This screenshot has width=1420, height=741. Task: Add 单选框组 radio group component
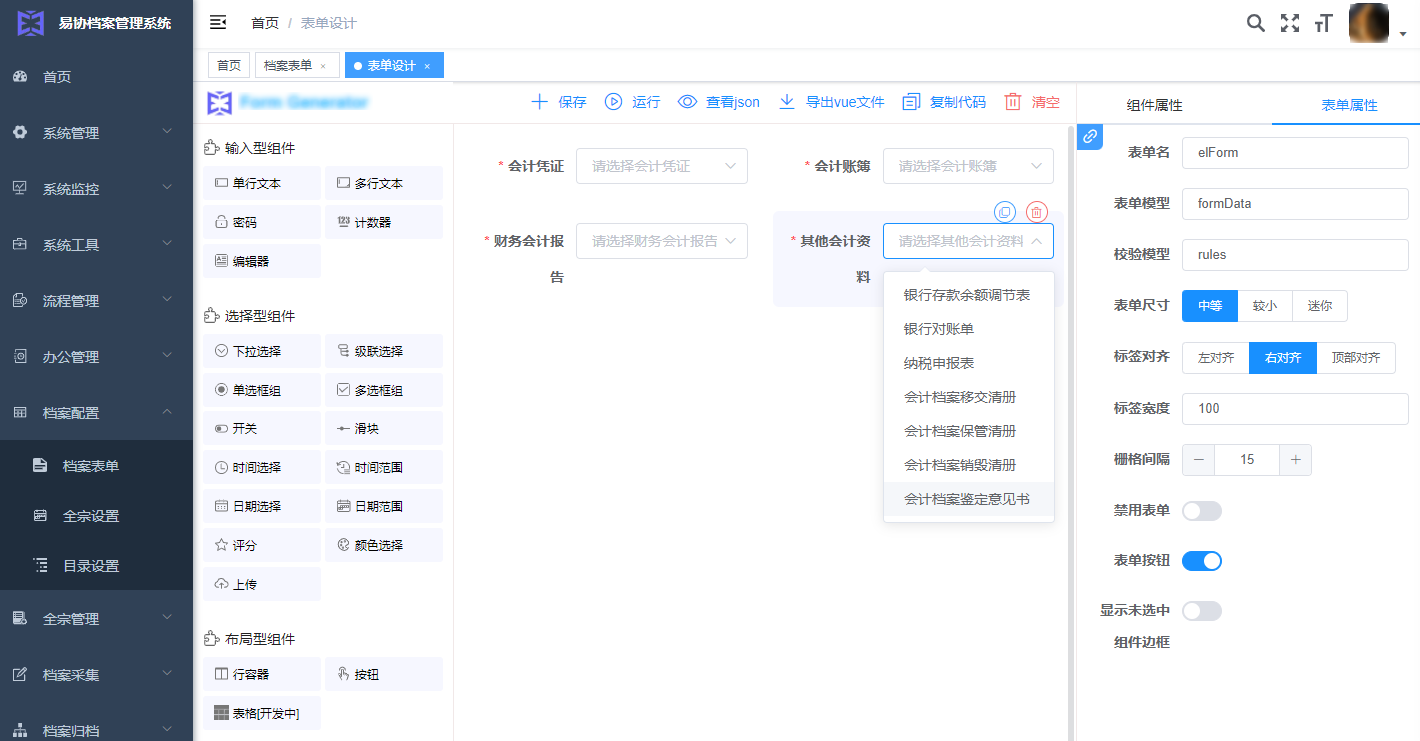(262, 390)
